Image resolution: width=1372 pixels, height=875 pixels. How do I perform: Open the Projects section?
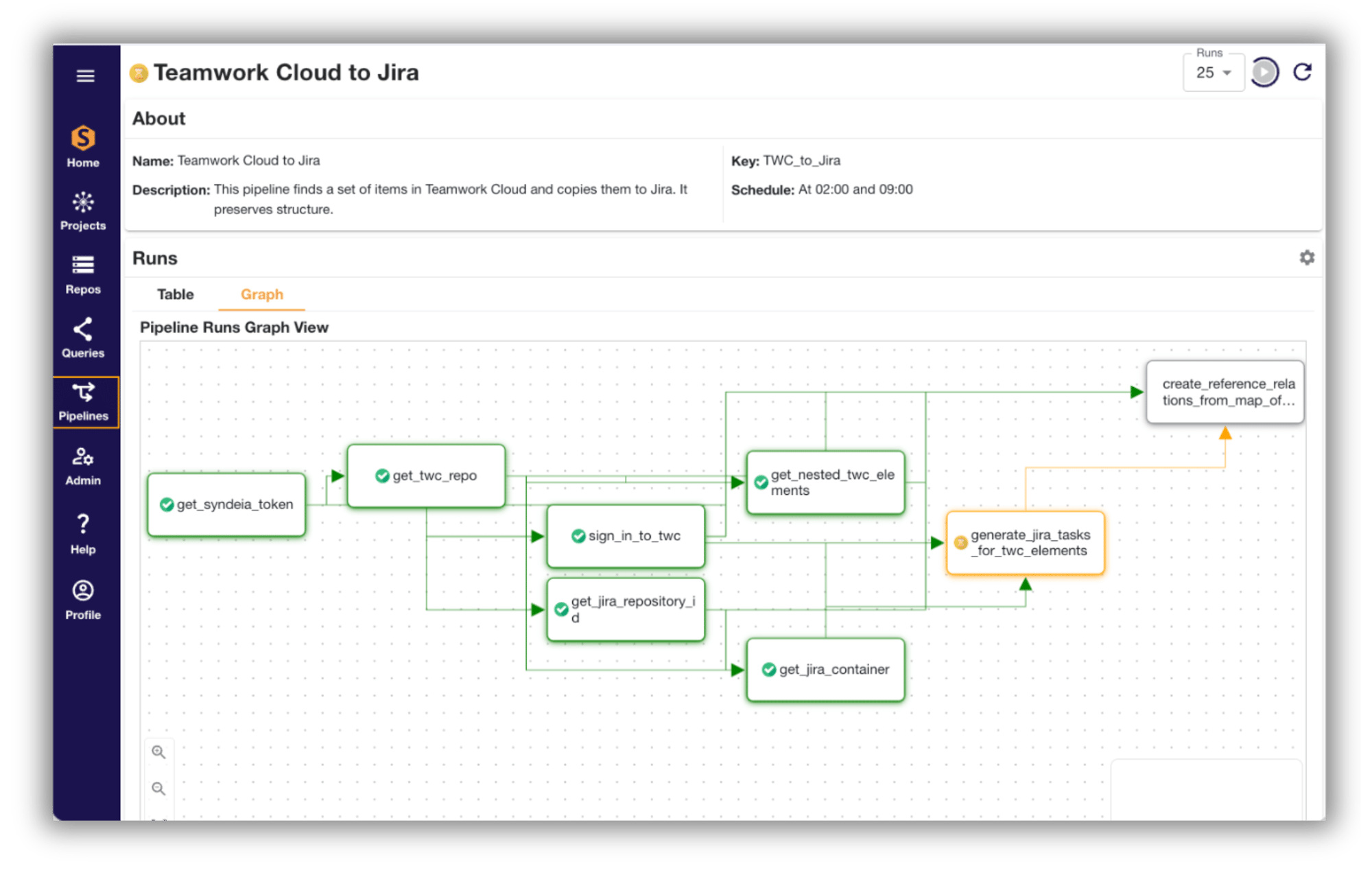coord(82,209)
